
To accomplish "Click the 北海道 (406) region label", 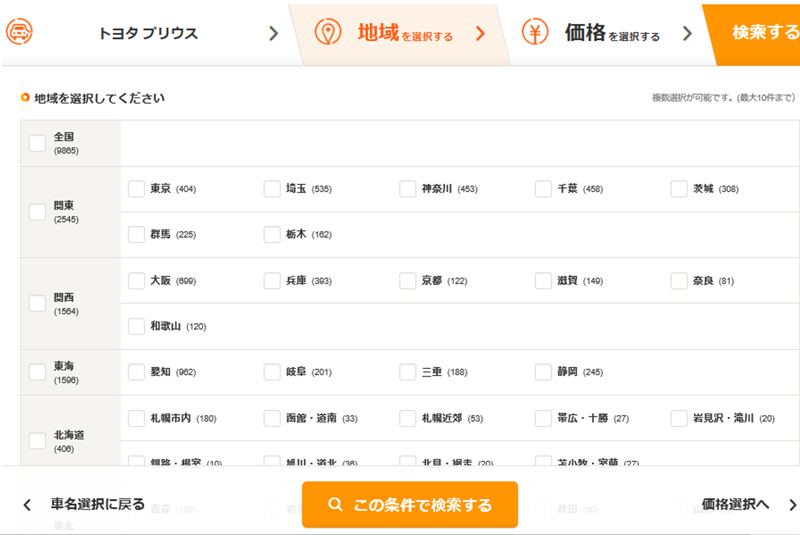I will pos(69,441).
